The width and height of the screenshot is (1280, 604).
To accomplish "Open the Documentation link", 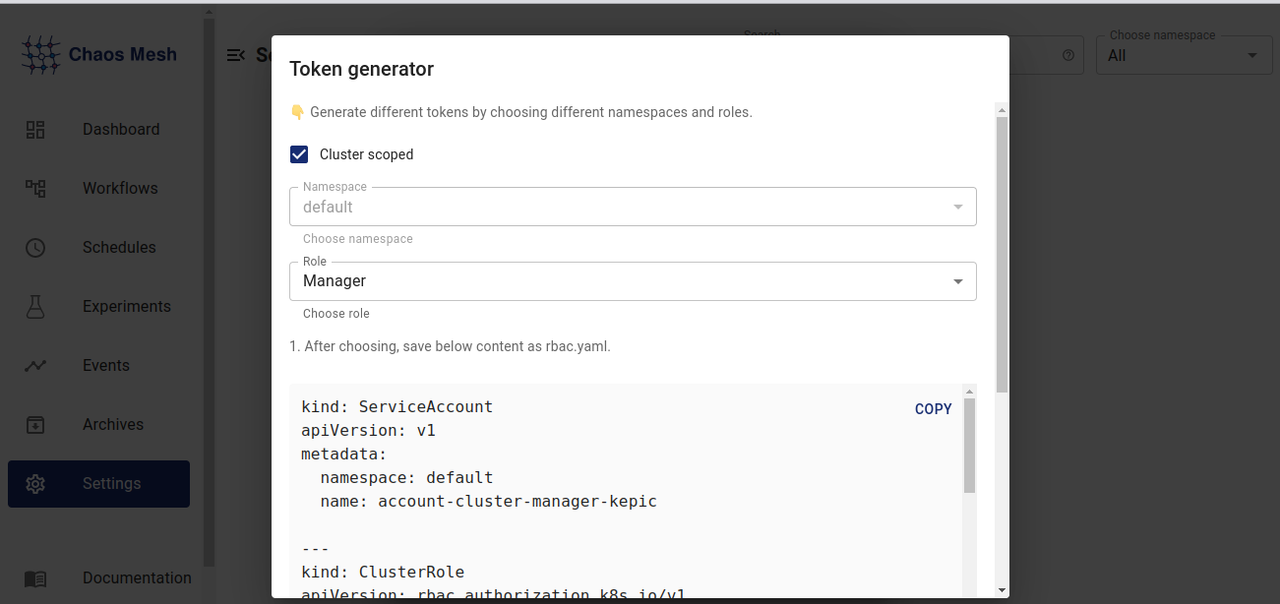I will (136, 578).
